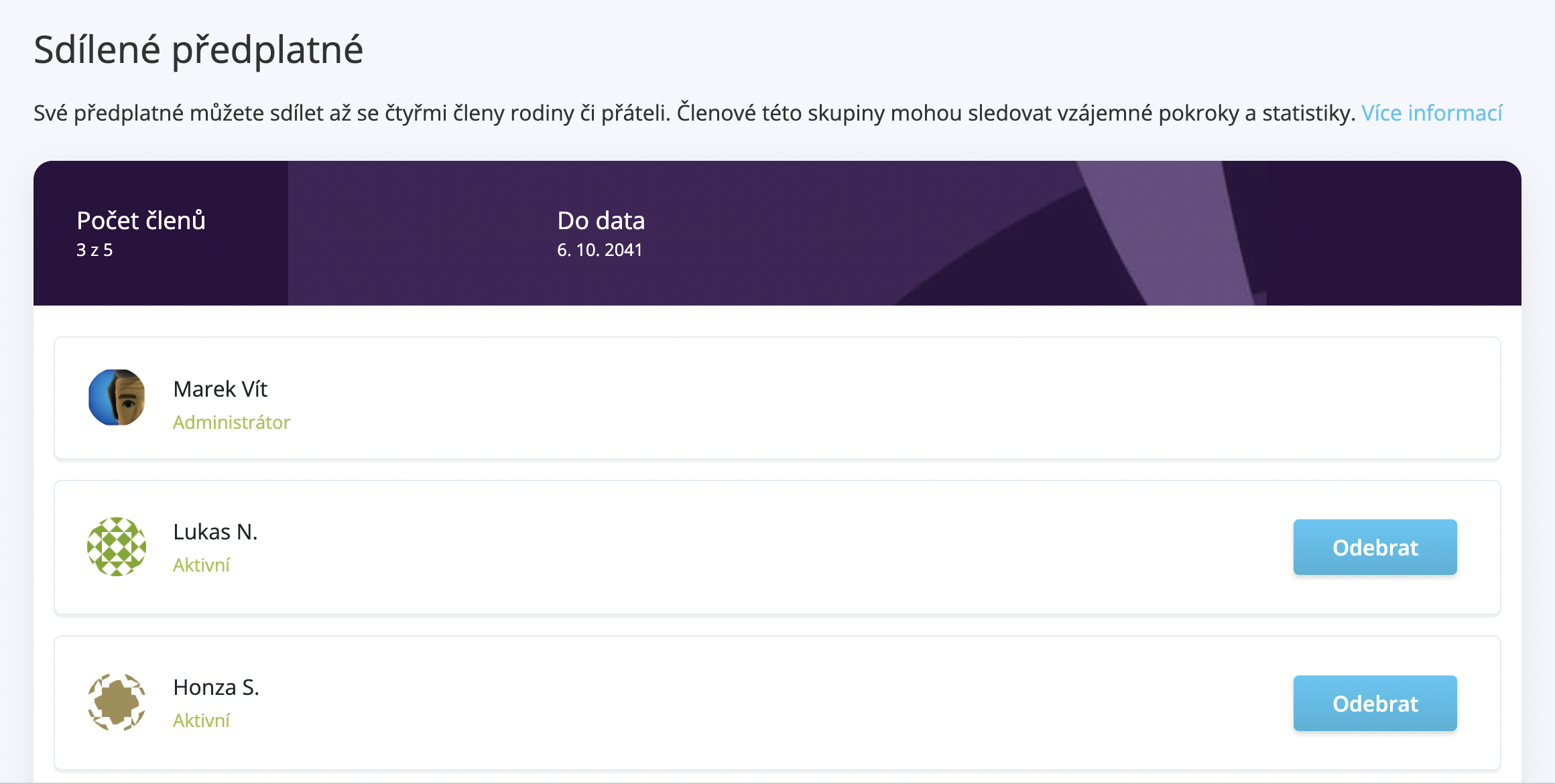Click the Počet členů heading

(x=141, y=220)
